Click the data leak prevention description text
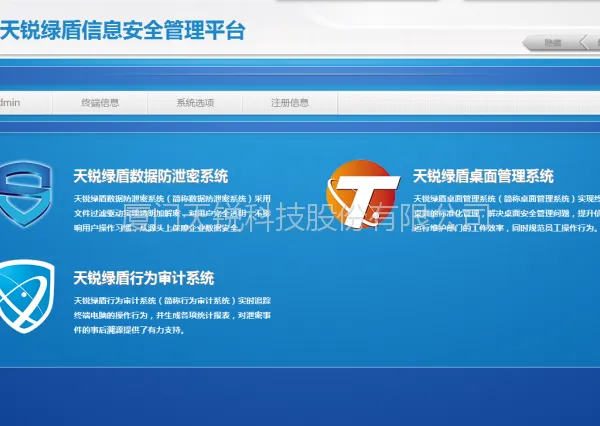 pos(172,213)
